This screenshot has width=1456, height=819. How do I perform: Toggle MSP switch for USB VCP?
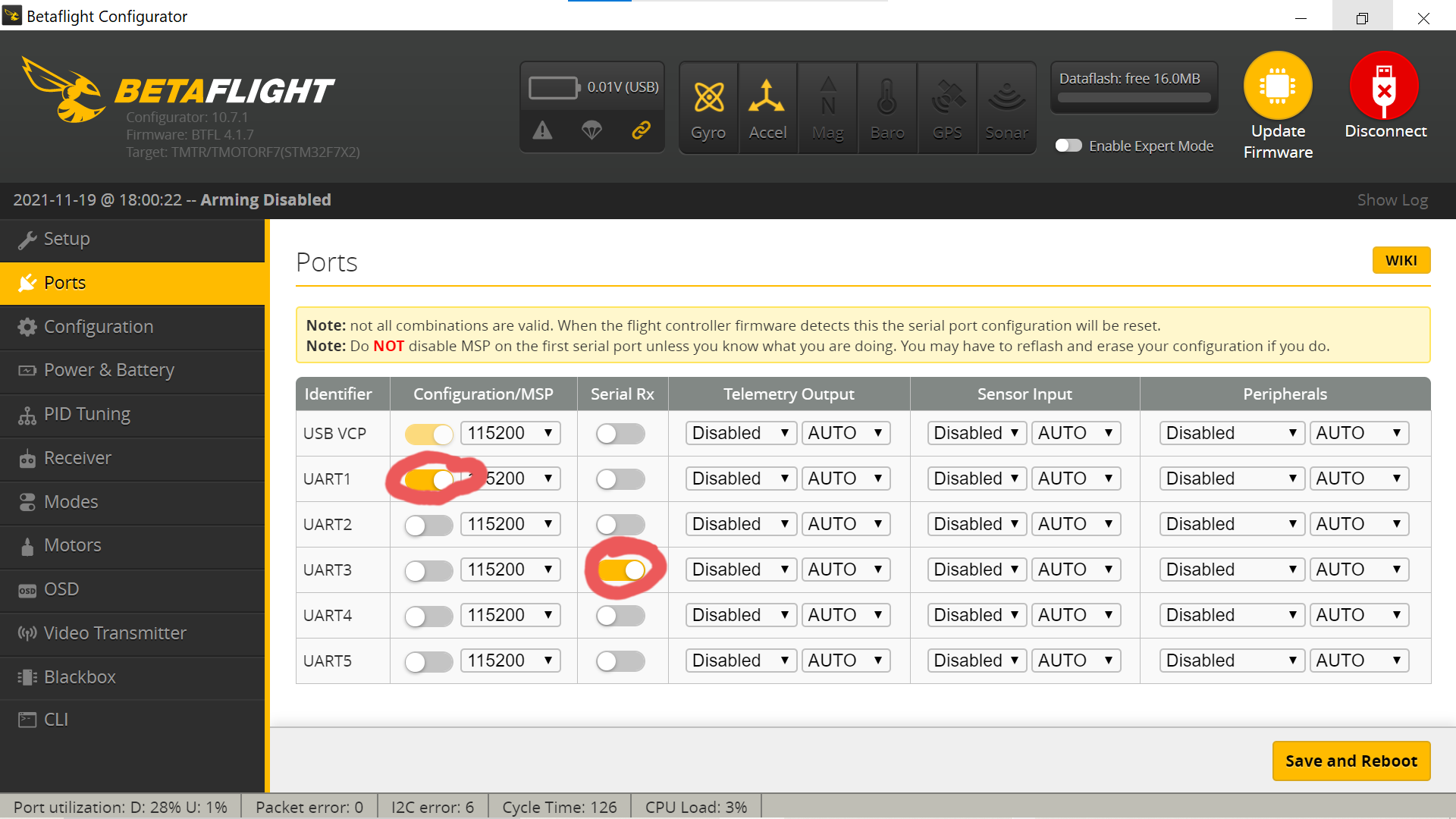tap(428, 434)
